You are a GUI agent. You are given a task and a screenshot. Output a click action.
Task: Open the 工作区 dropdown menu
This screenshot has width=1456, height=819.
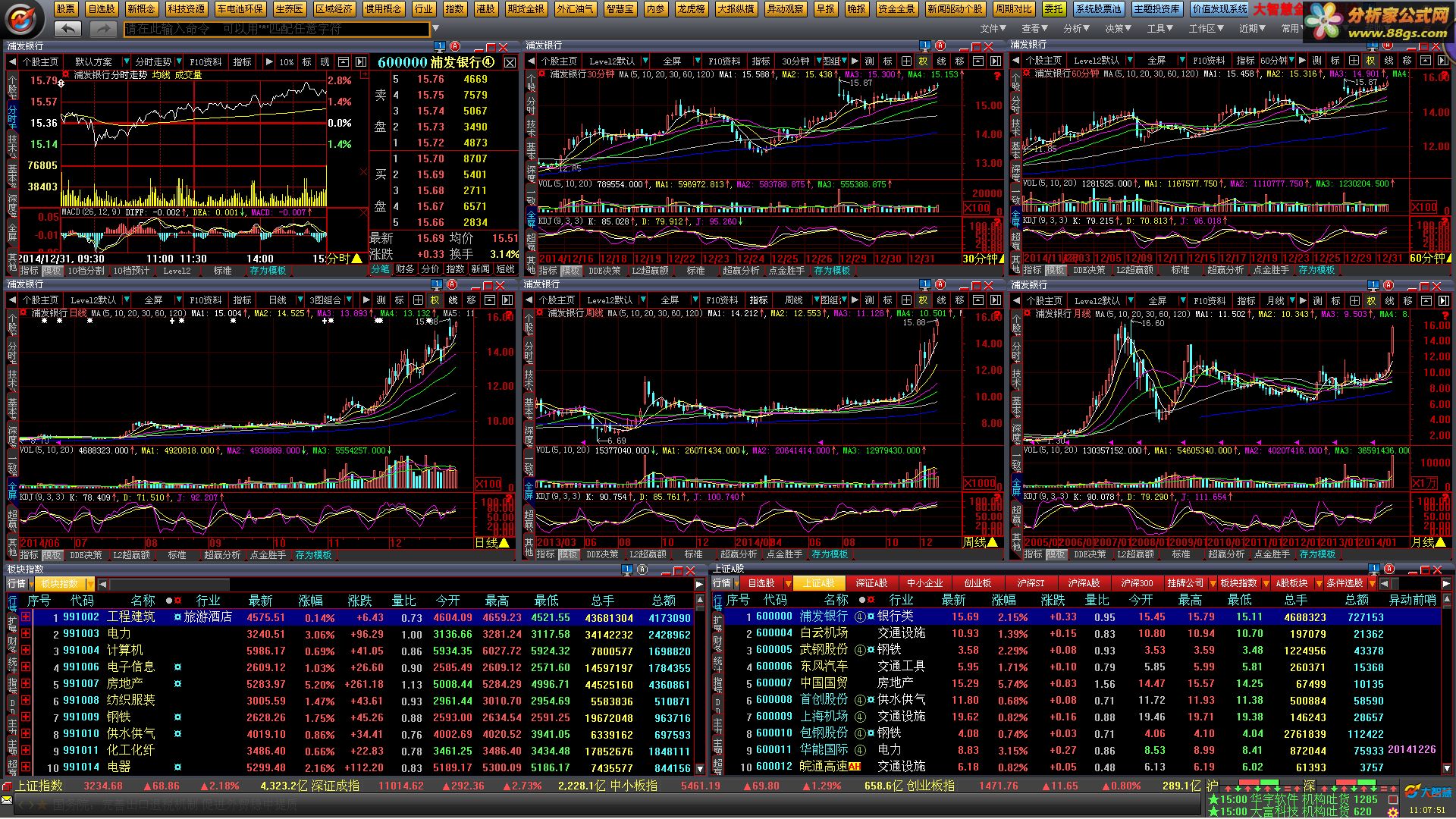pos(1206,29)
